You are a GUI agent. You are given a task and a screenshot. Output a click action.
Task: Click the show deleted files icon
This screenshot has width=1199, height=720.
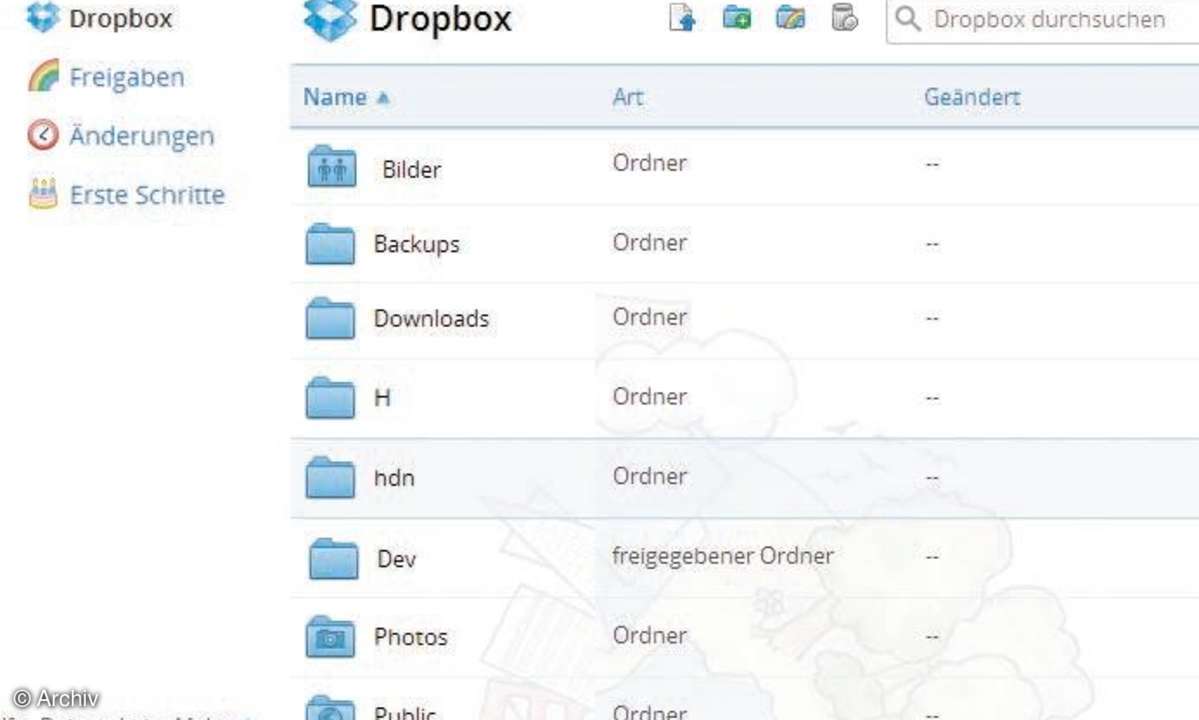pos(844,17)
